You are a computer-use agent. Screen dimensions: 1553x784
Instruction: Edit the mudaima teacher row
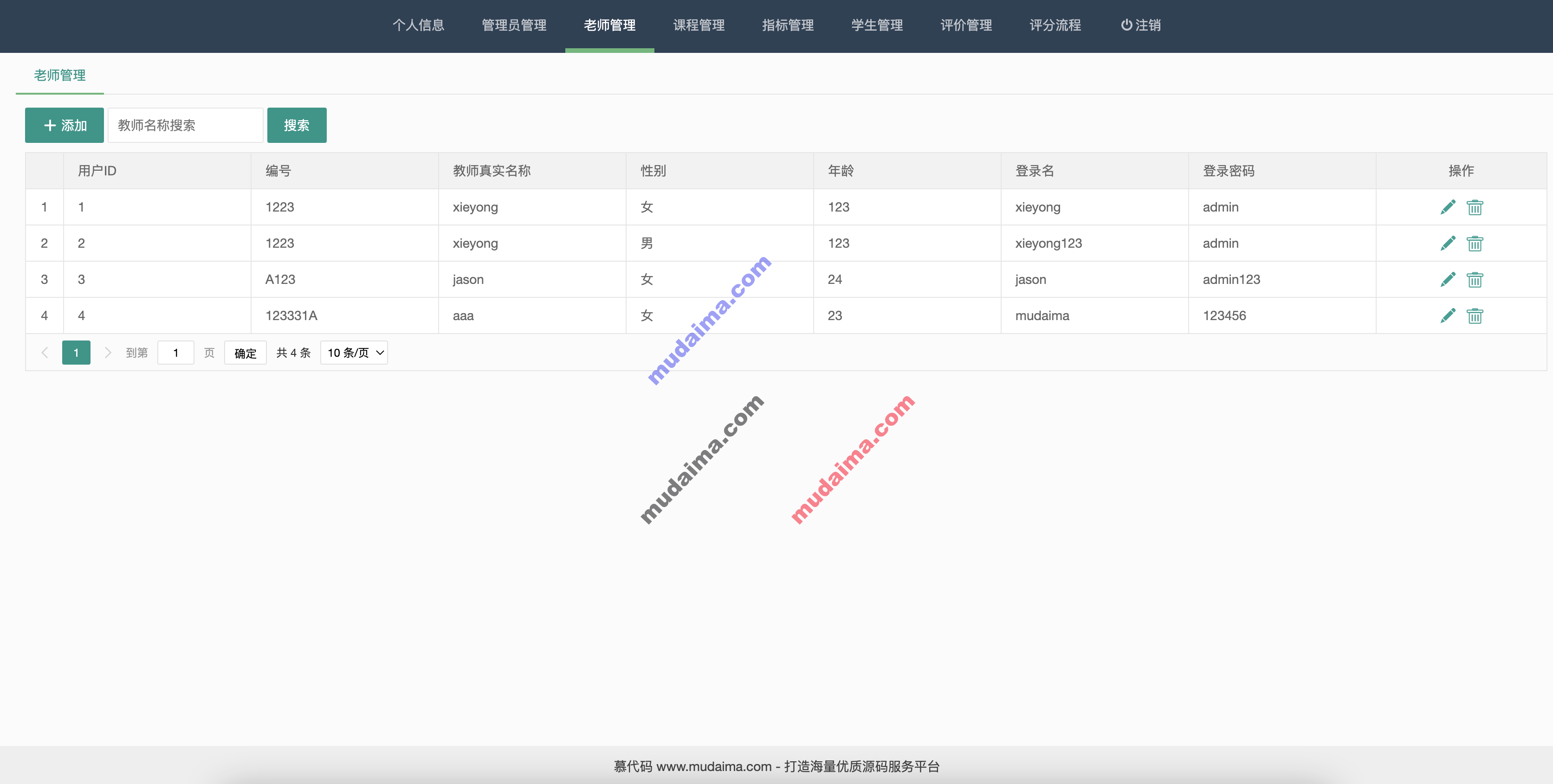[x=1448, y=316]
